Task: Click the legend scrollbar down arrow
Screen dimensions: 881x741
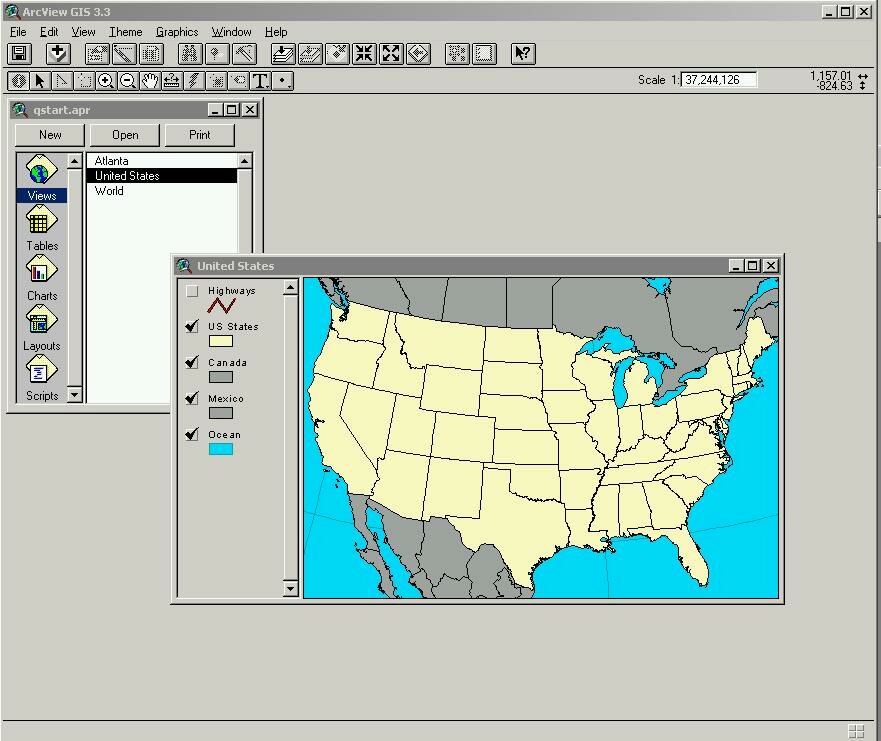Action: 290,589
